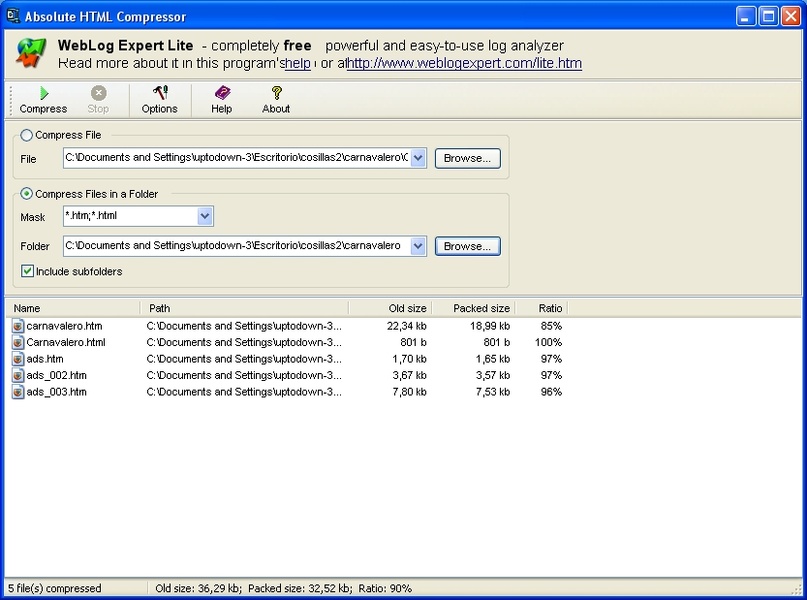Click Browse button next to Folder field
The width and height of the screenshot is (807, 600).
pos(467,246)
